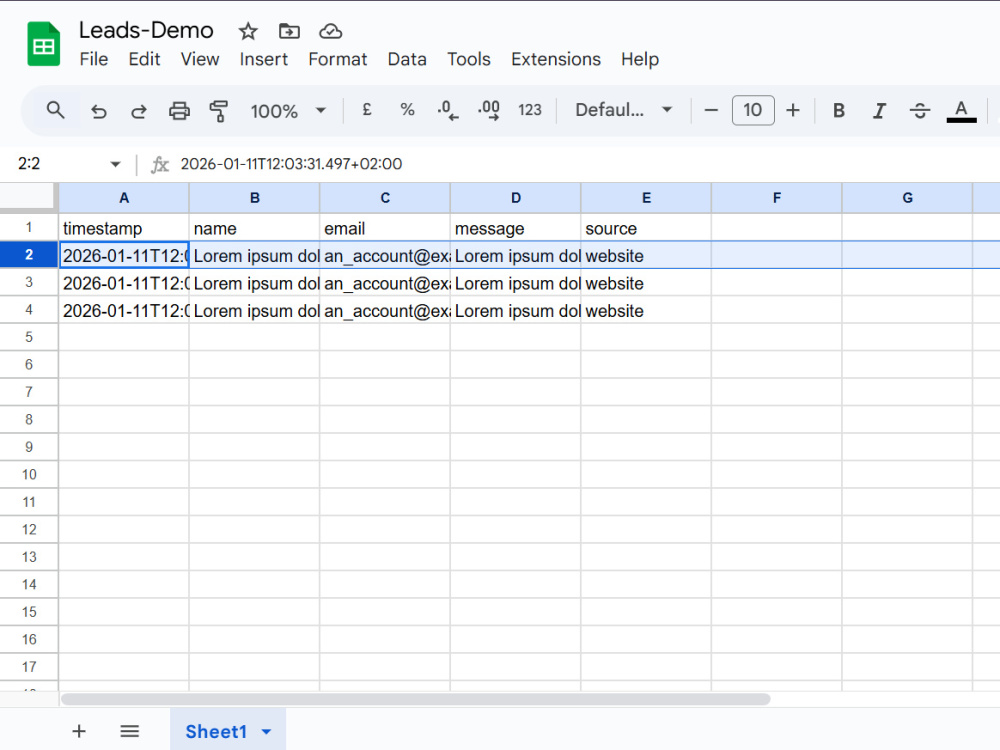Select column A header
The height and width of the screenshot is (750, 1000).
tap(124, 198)
